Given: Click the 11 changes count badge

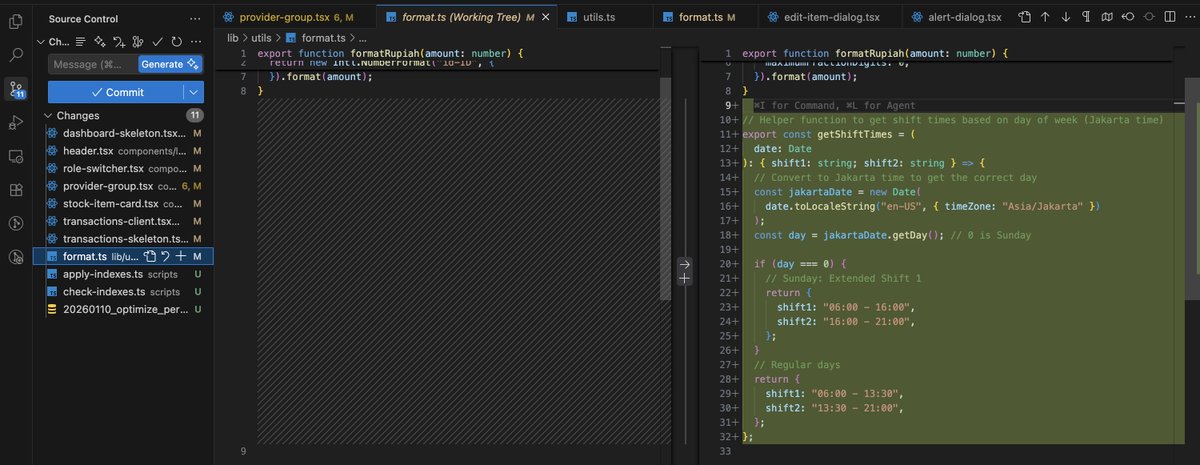Looking at the screenshot, I should (x=195, y=115).
